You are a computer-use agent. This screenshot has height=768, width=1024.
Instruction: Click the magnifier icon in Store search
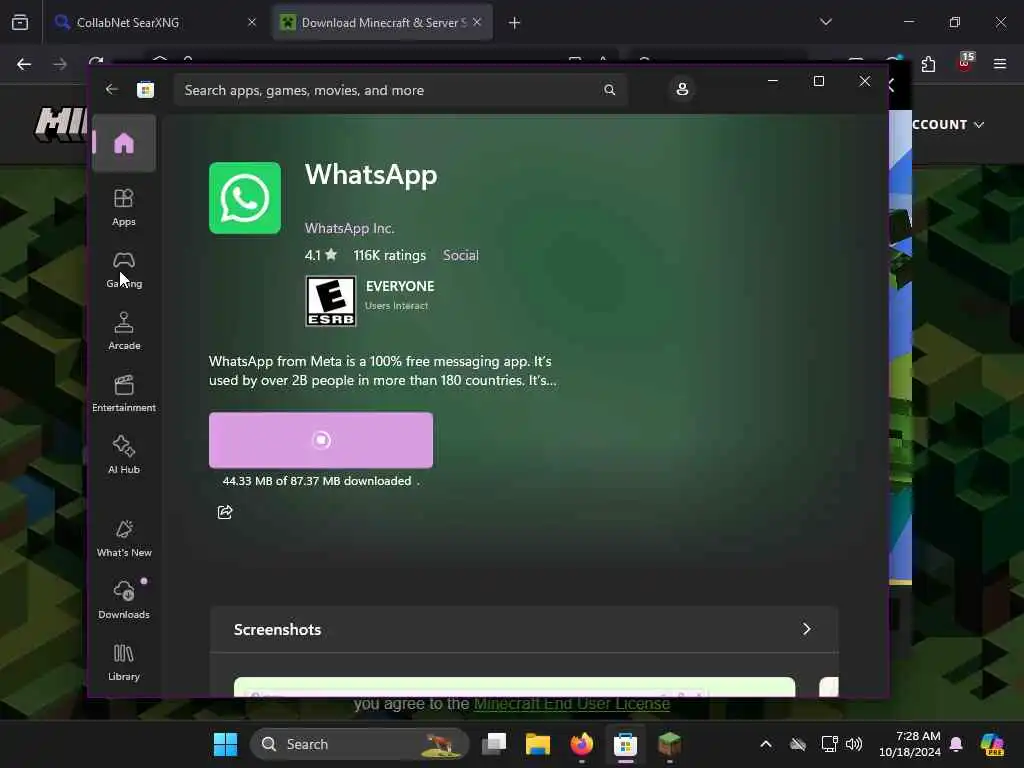[609, 90]
